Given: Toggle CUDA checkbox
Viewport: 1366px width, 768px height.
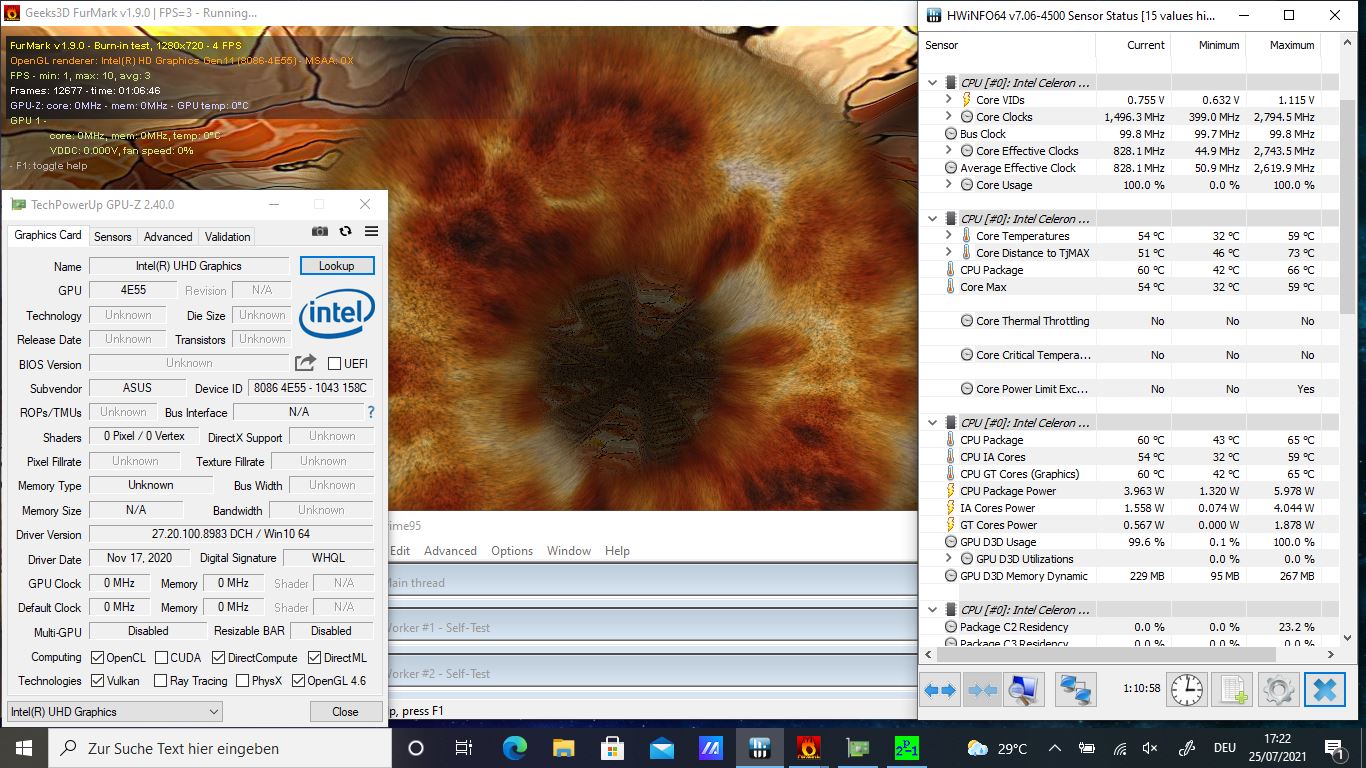Looking at the screenshot, I should 160,657.
